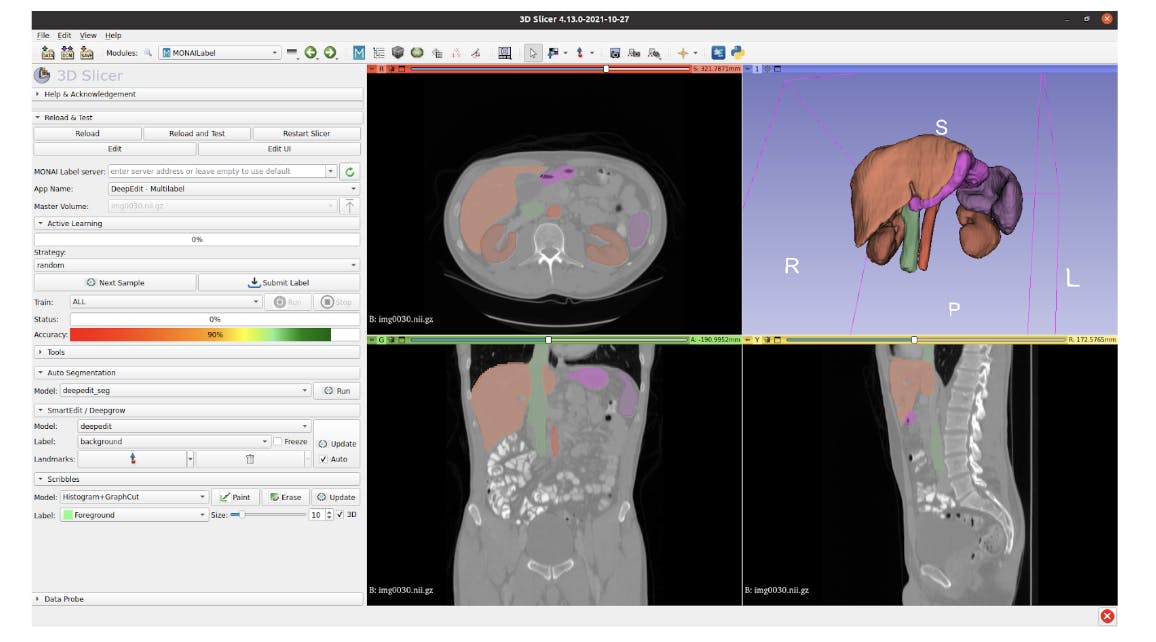The image size is (1156, 642).
Task: Toggle the red slice view pin icon
Action: [x=372, y=69]
